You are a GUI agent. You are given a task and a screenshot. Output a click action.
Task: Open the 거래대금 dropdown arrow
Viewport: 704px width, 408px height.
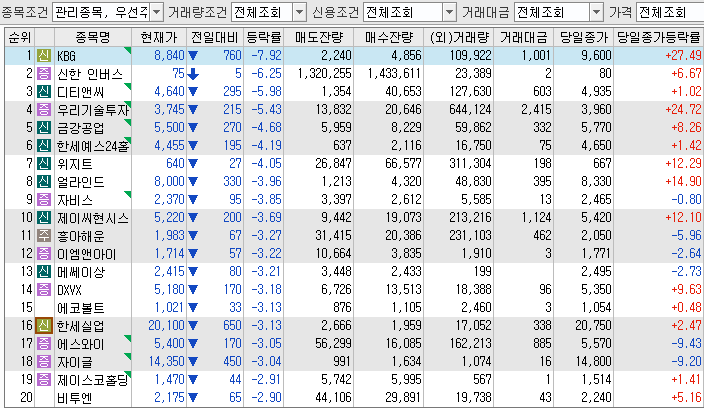pyautogui.click(x=596, y=12)
